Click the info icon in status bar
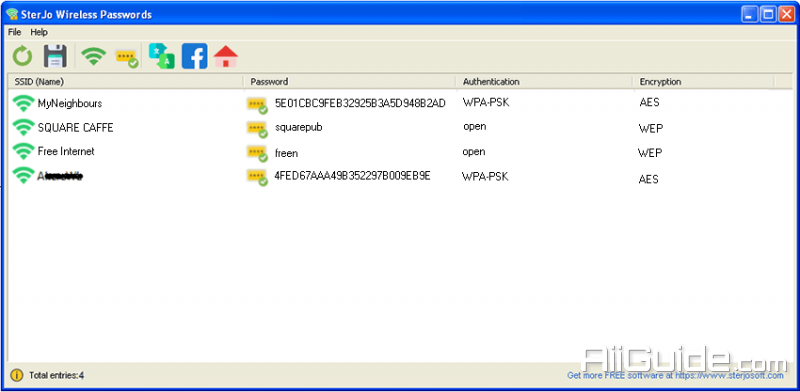The image size is (800, 392). pos(17,375)
